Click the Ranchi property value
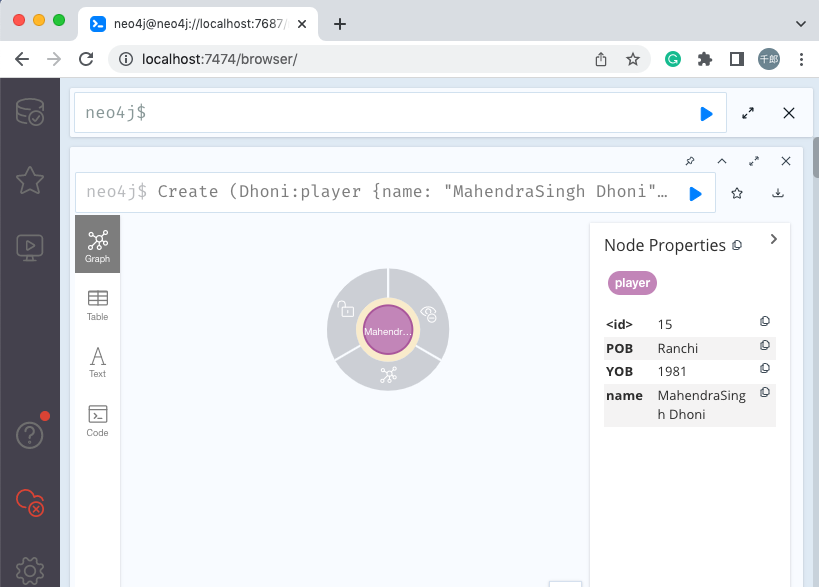The width and height of the screenshot is (819, 587). pos(677,348)
